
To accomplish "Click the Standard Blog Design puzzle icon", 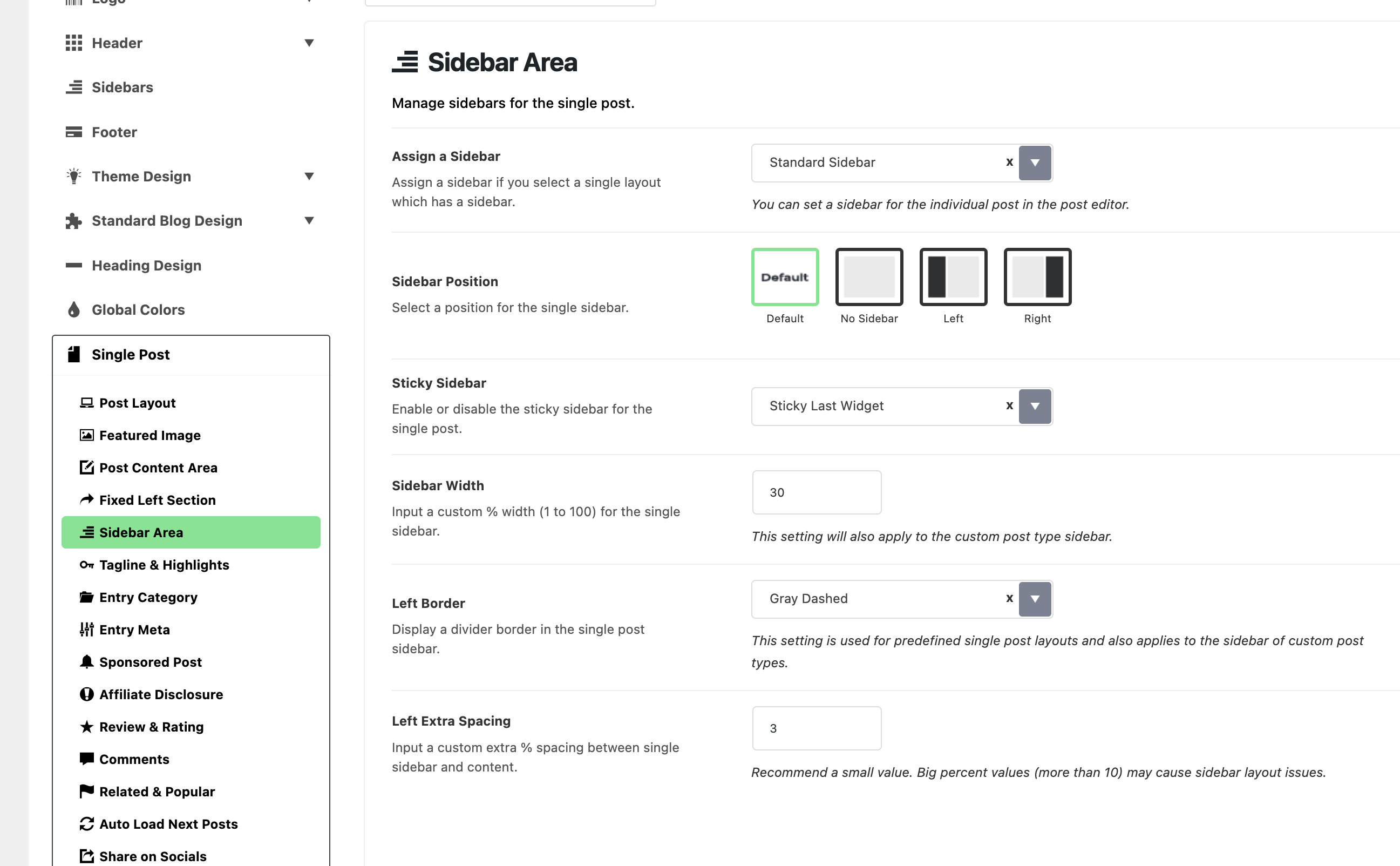I will (x=73, y=221).
